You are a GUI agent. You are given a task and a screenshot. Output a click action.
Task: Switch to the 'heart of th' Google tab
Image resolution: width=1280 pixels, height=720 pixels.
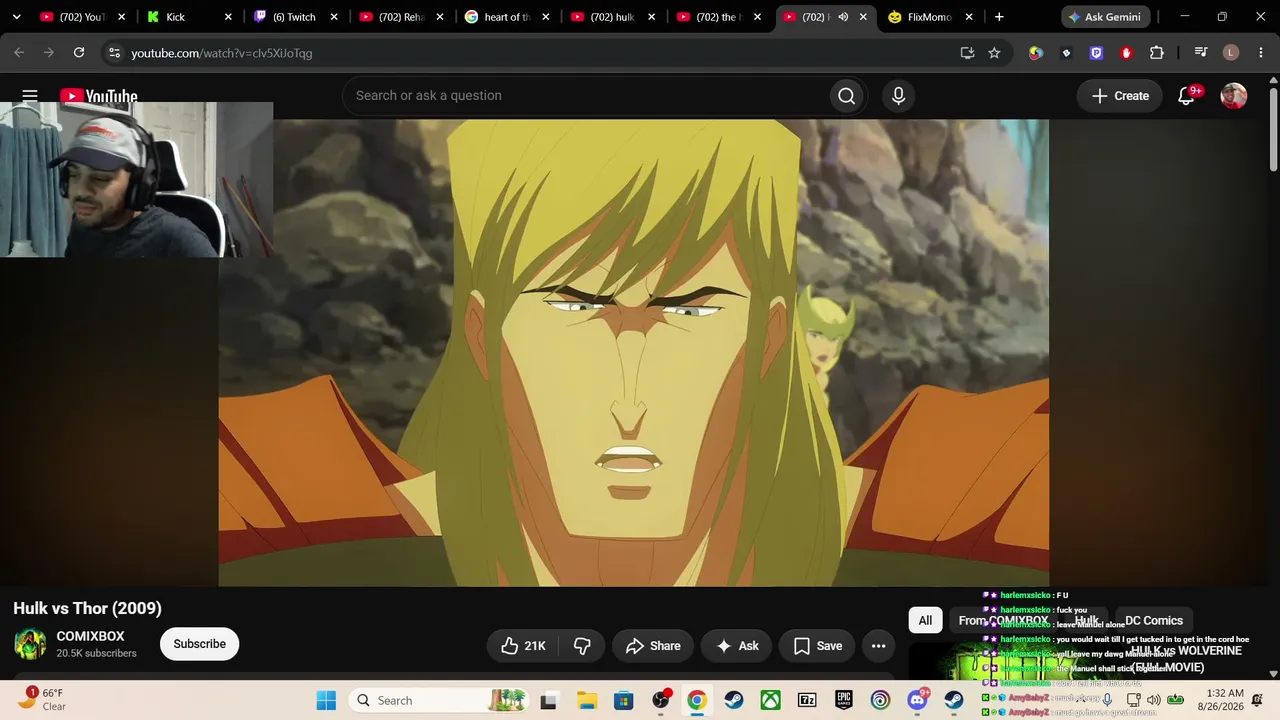508,17
